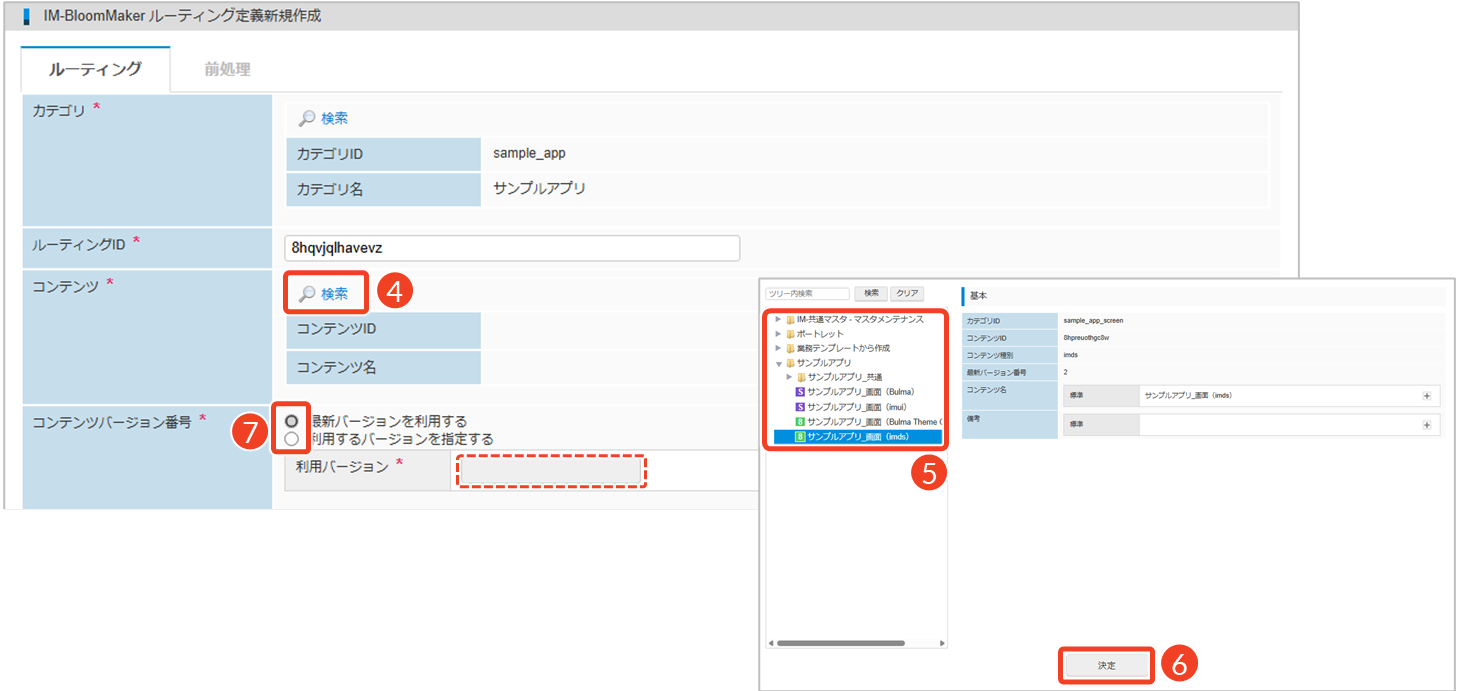Click the purple S icon for サンプルアプリ_画面 (imui)
The width and height of the screenshot is (1459, 691).
pyautogui.click(x=800, y=407)
